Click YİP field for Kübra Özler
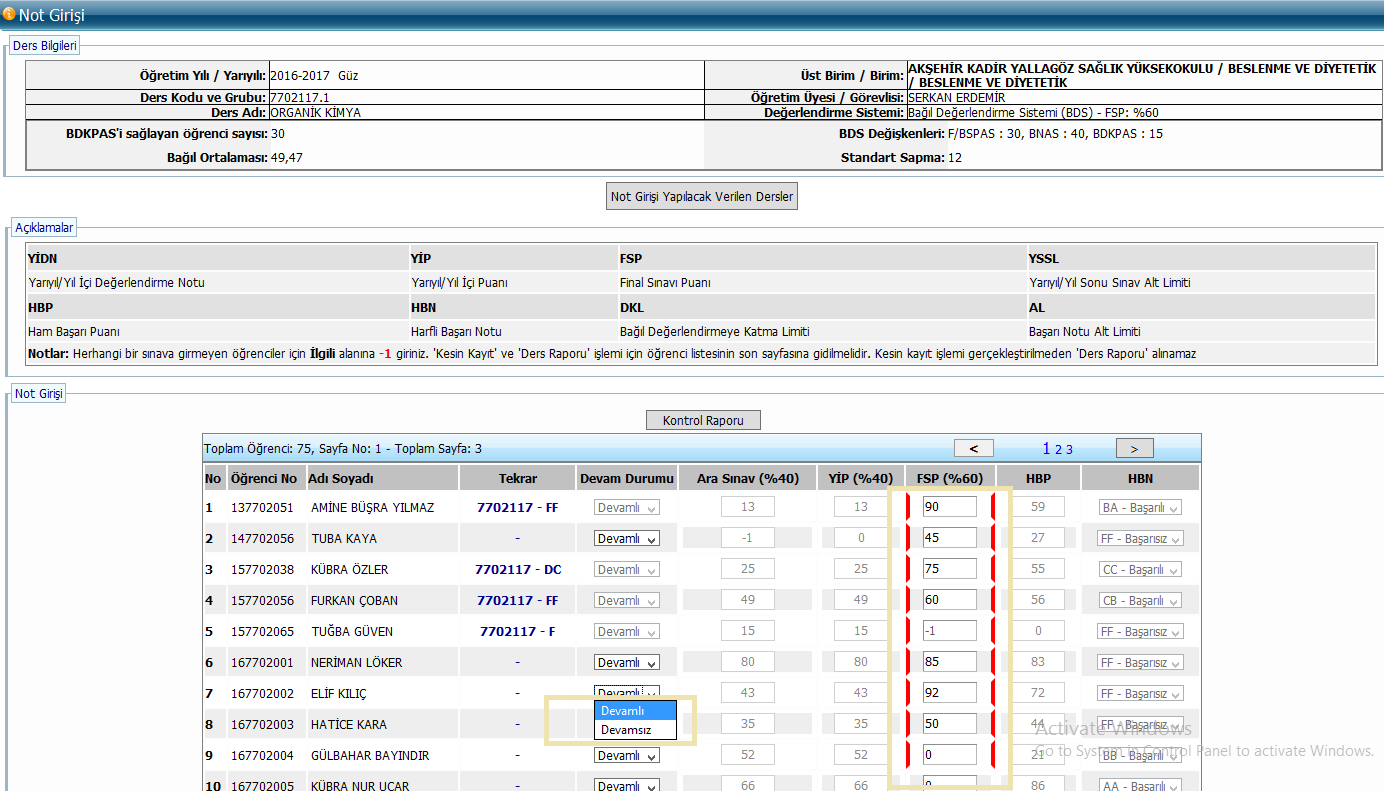The height and width of the screenshot is (791, 1384). [x=861, y=569]
